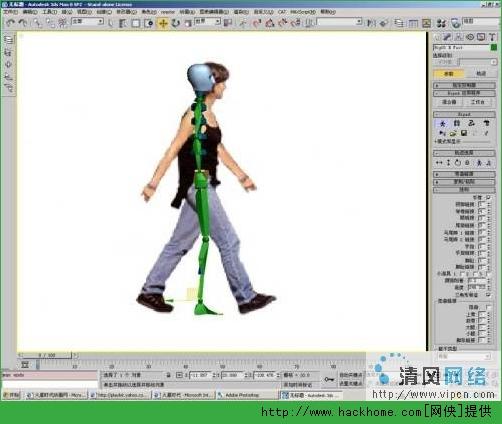The height and width of the screenshot is (424, 502).
Task: Pick the Rectangular Selection Region tool
Action: 136,23
